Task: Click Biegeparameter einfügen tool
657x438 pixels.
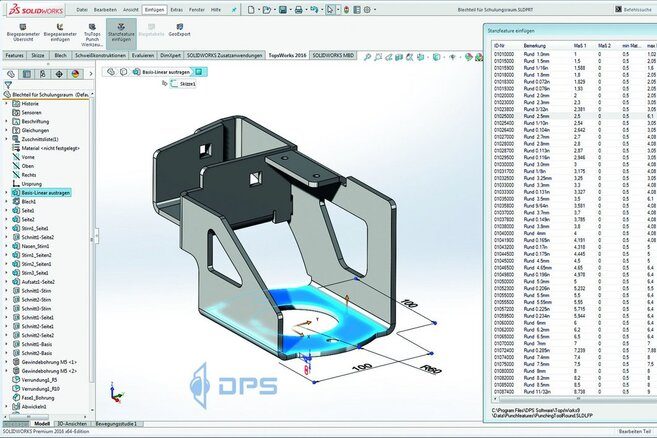Action: pyautogui.click(x=60, y=33)
